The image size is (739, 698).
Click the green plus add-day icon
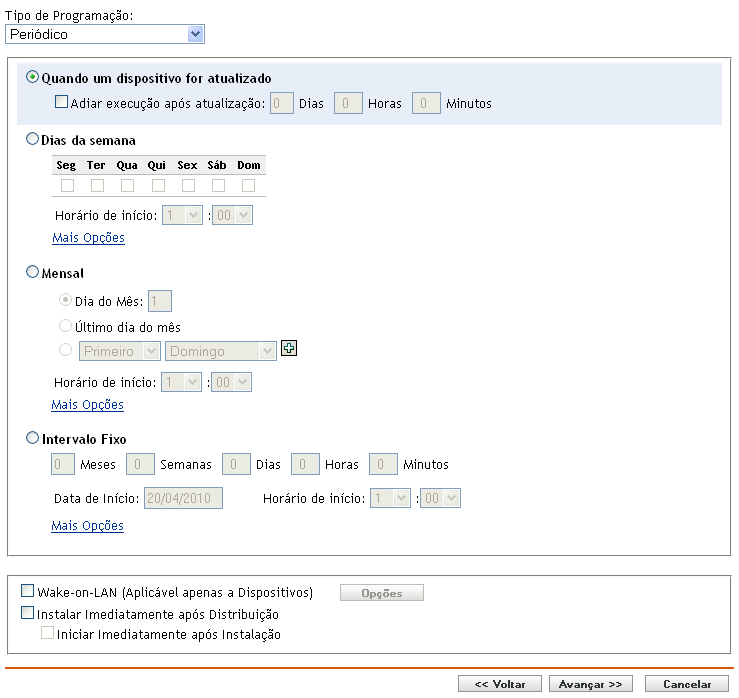pyautogui.click(x=289, y=348)
